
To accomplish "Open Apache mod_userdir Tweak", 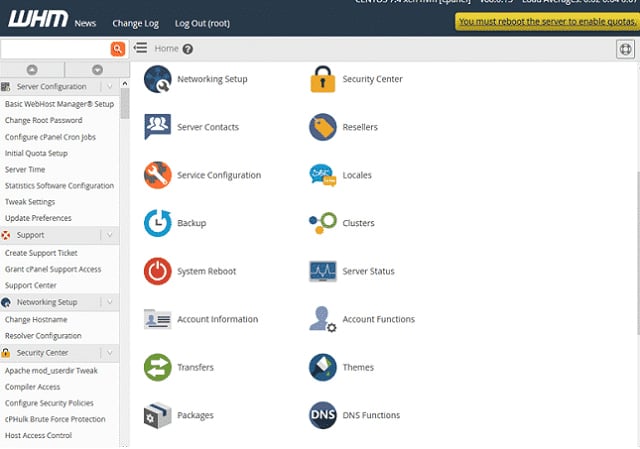I will (x=51, y=371).
